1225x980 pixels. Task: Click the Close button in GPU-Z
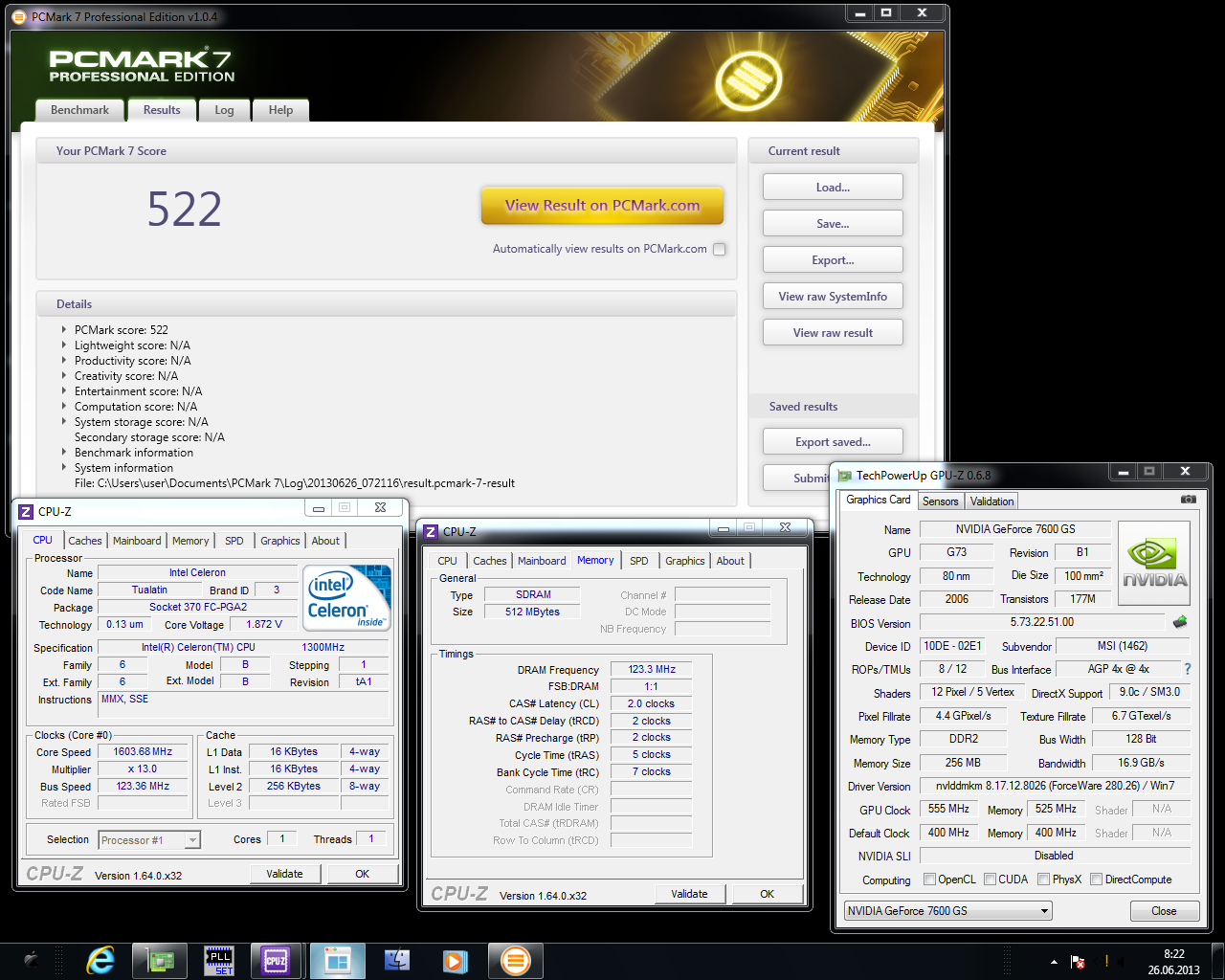tap(1164, 911)
